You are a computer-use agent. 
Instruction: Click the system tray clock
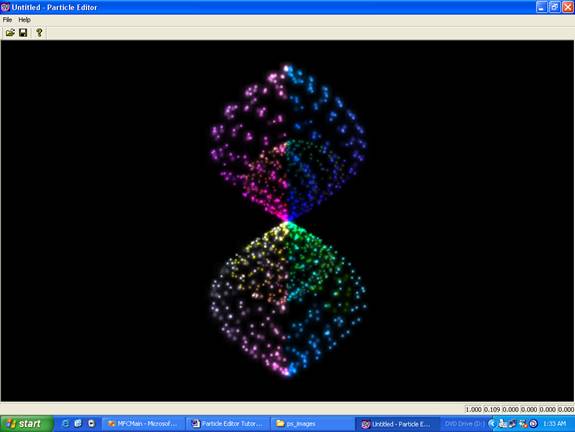(x=554, y=424)
